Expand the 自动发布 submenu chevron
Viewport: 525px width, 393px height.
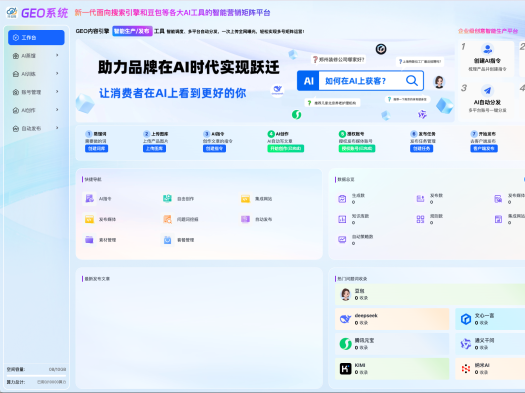point(57,128)
